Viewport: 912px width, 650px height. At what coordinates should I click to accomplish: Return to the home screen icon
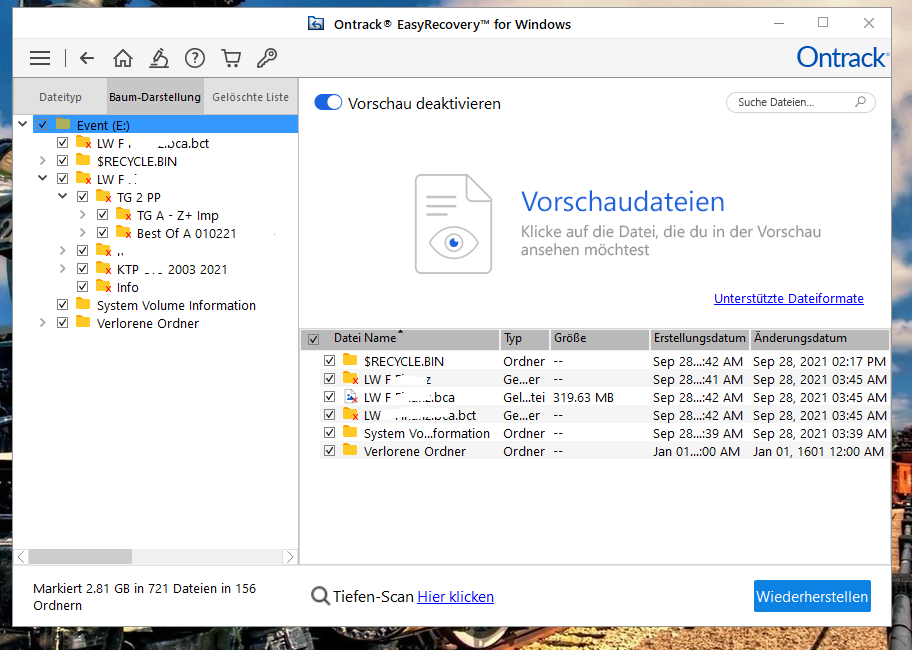(123, 58)
